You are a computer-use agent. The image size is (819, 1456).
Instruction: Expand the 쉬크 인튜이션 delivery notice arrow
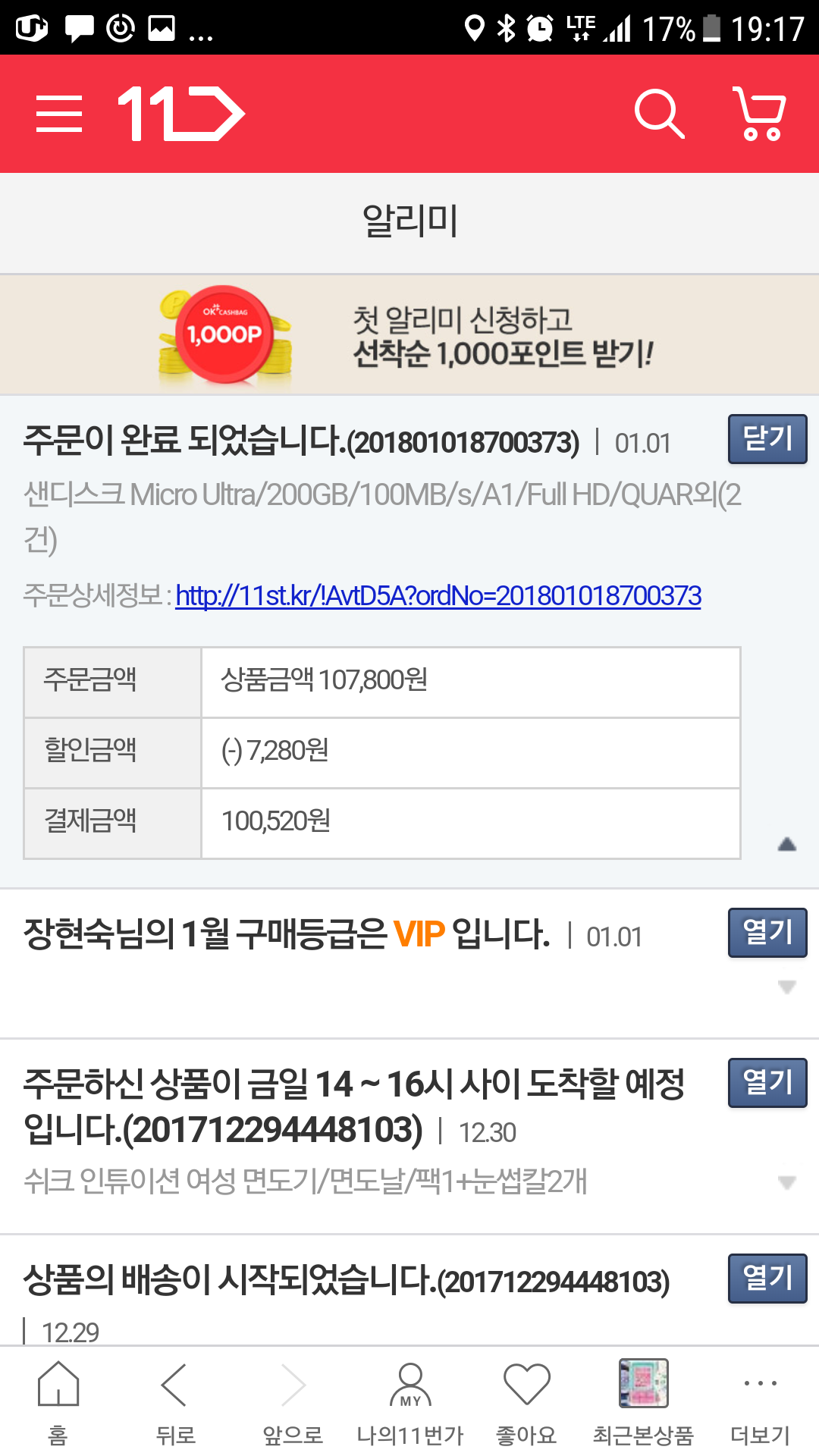pyautogui.click(x=787, y=1182)
